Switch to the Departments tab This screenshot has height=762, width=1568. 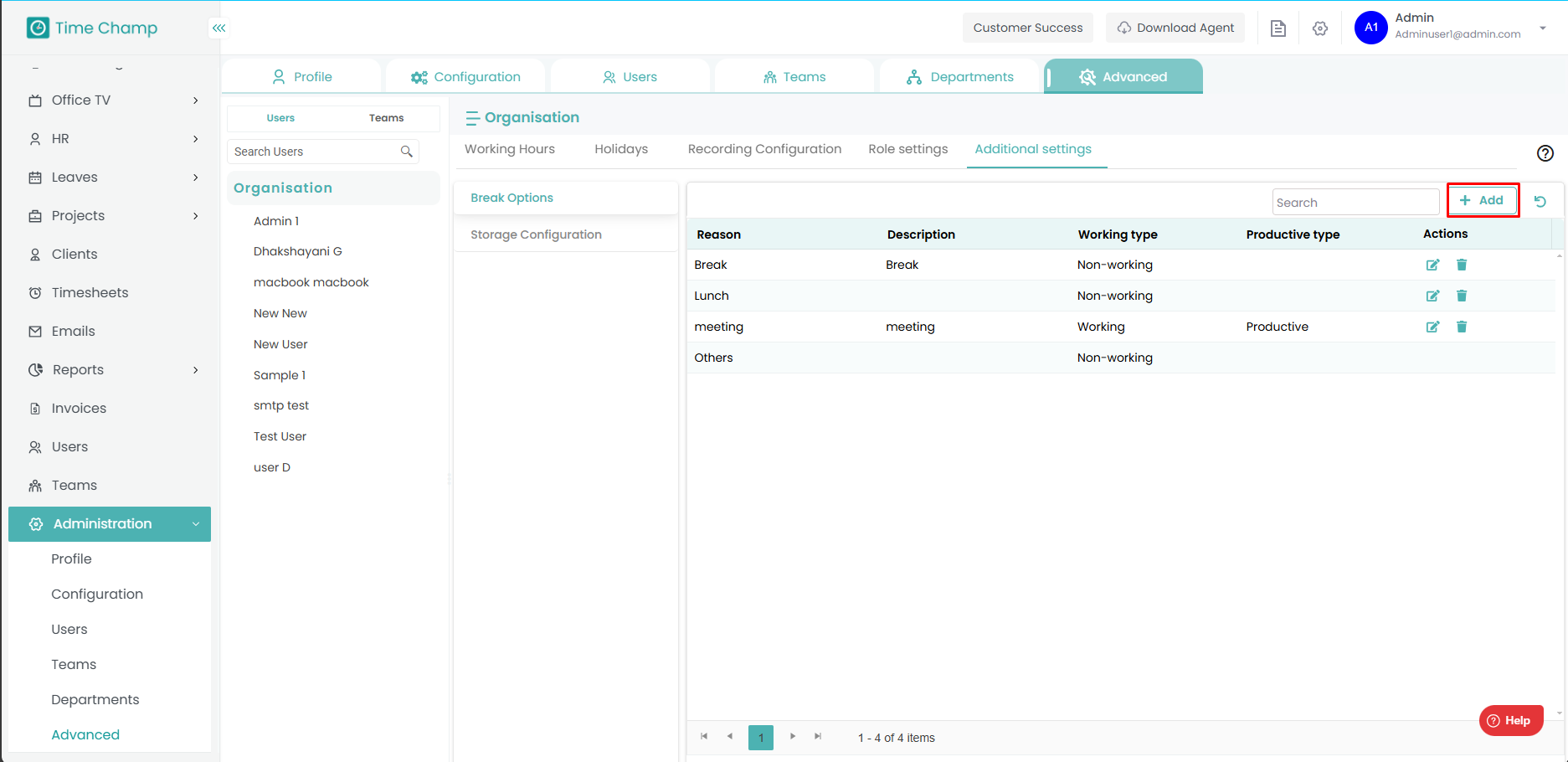(960, 77)
